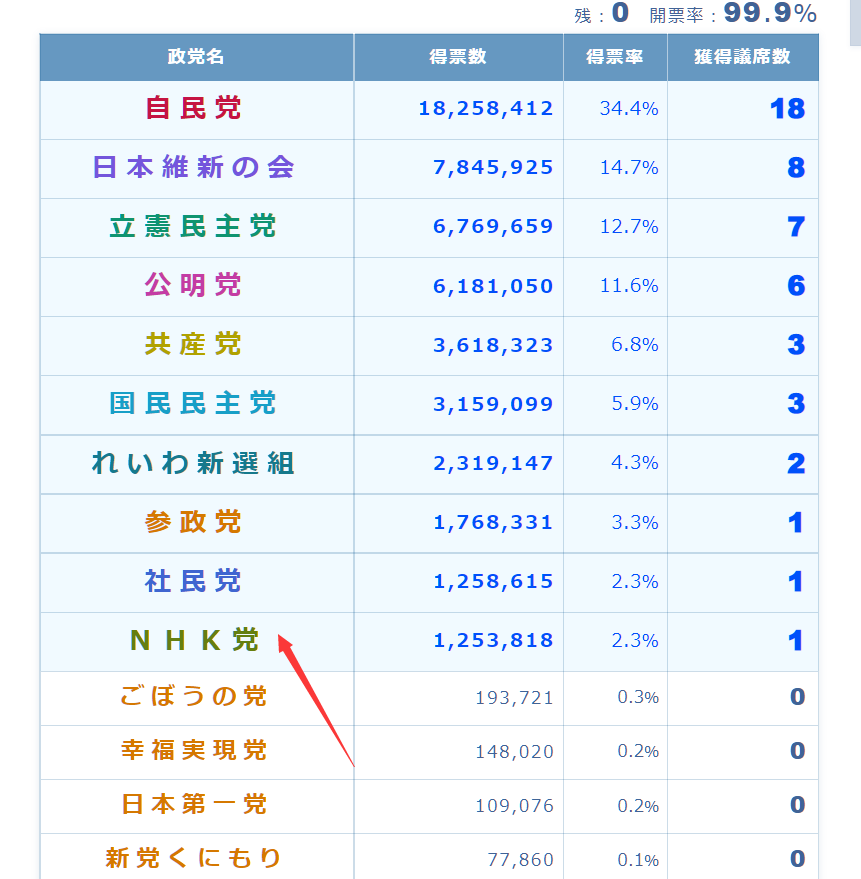Click NHK党's 2.3% vote share
861x879 pixels.
pos(635,640)
